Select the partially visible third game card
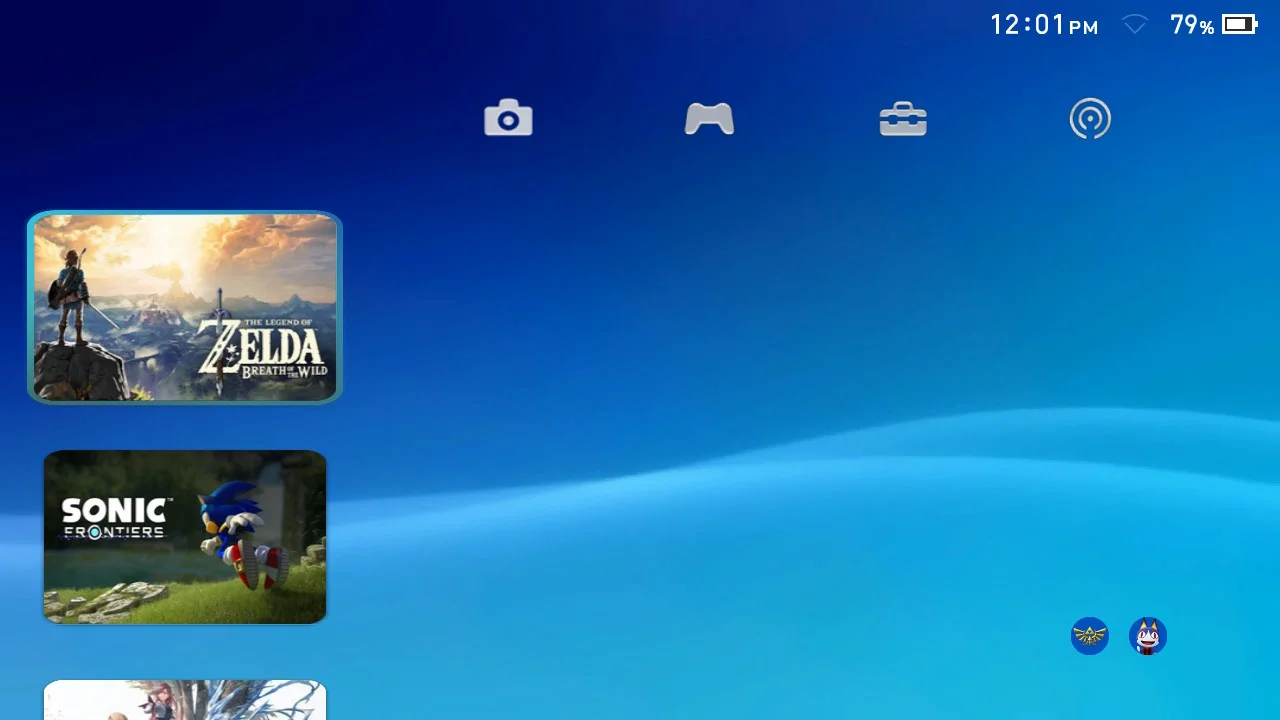This screenshot has height=720, width=1280. (185, 700)
